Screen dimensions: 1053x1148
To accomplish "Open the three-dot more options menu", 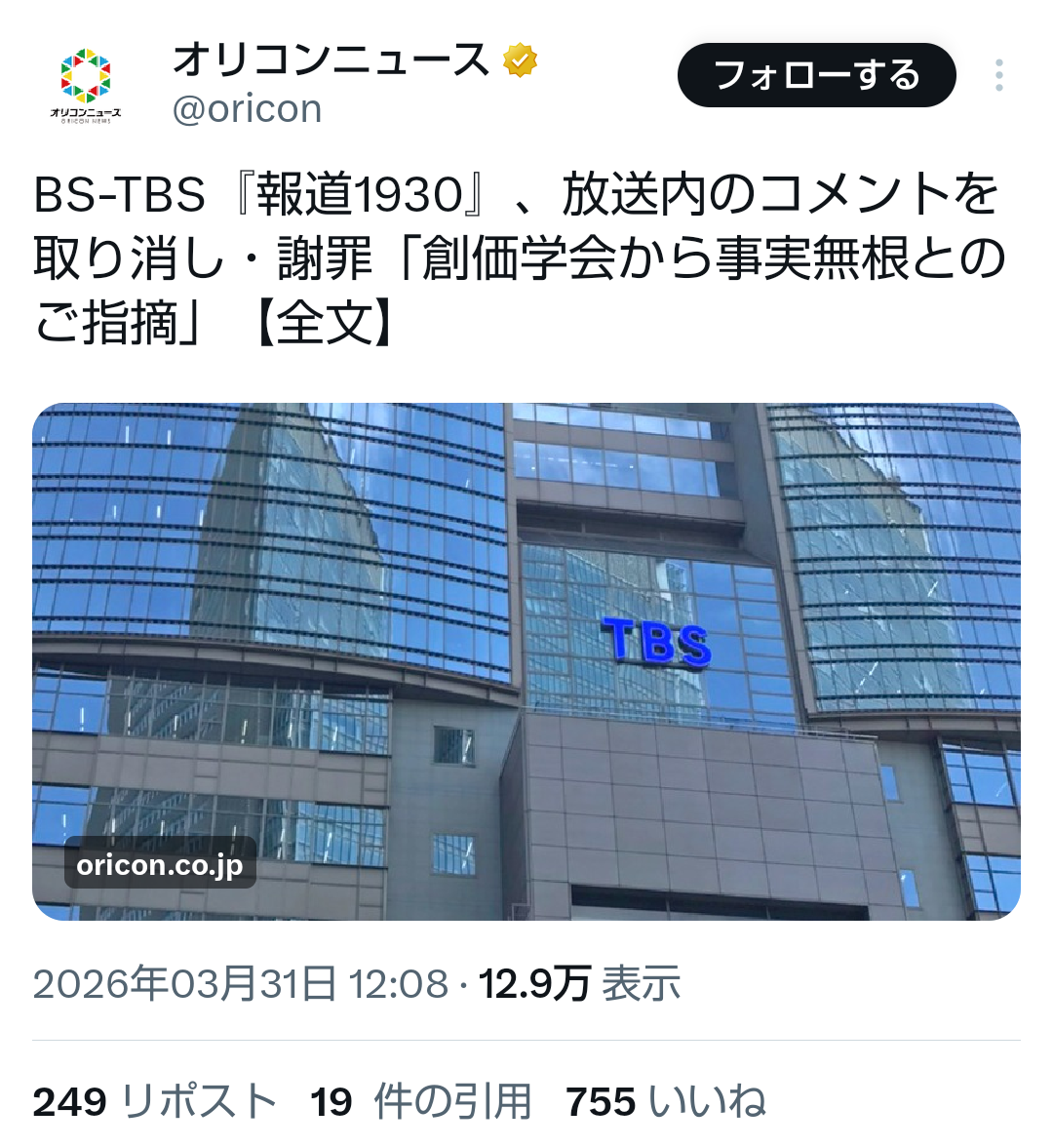I will [998, 75].
